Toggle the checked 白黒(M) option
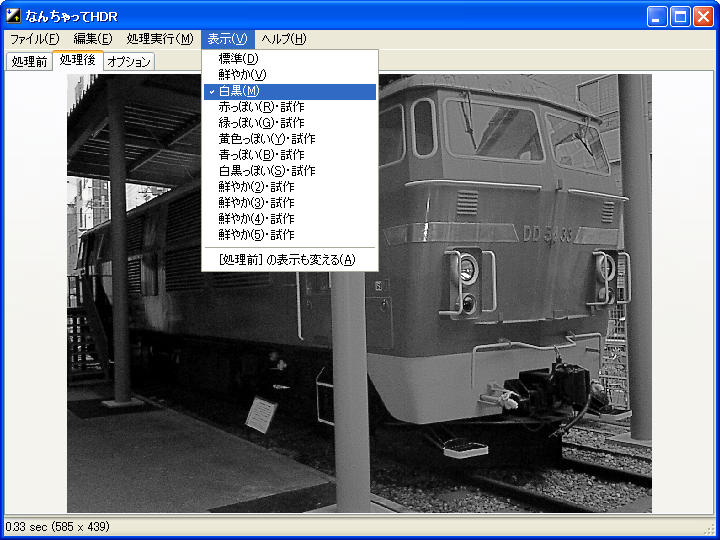Viewport: 720px width, 540px height. click(x=290, y=91)
